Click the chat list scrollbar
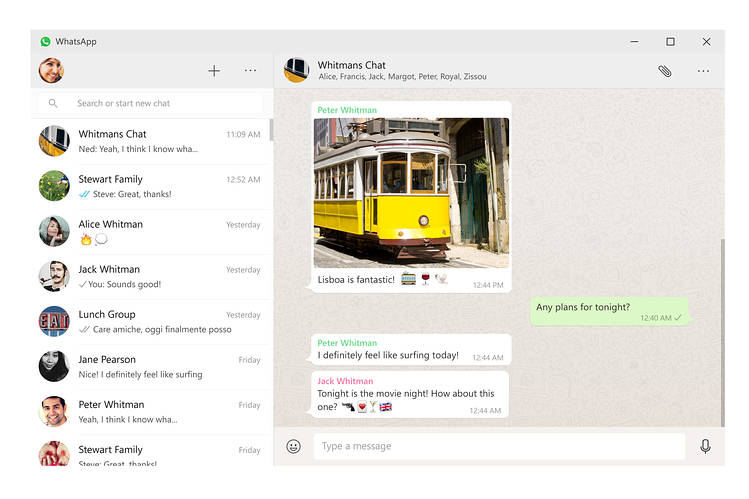The width and height of the screenshot is (749, 499). tap(271, 131)
